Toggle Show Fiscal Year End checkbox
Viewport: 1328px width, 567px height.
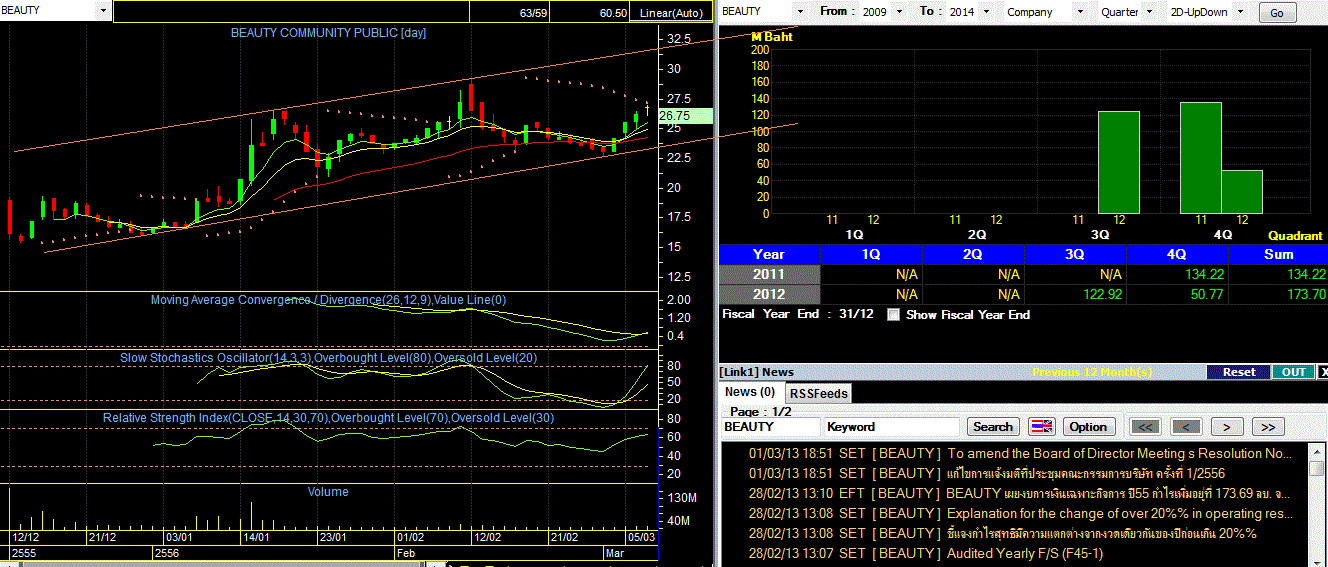894,314
